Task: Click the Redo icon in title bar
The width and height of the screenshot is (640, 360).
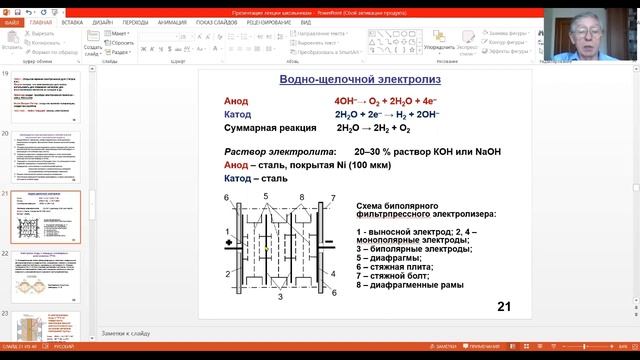Action: pyautogui.click(x=43, y=13)
